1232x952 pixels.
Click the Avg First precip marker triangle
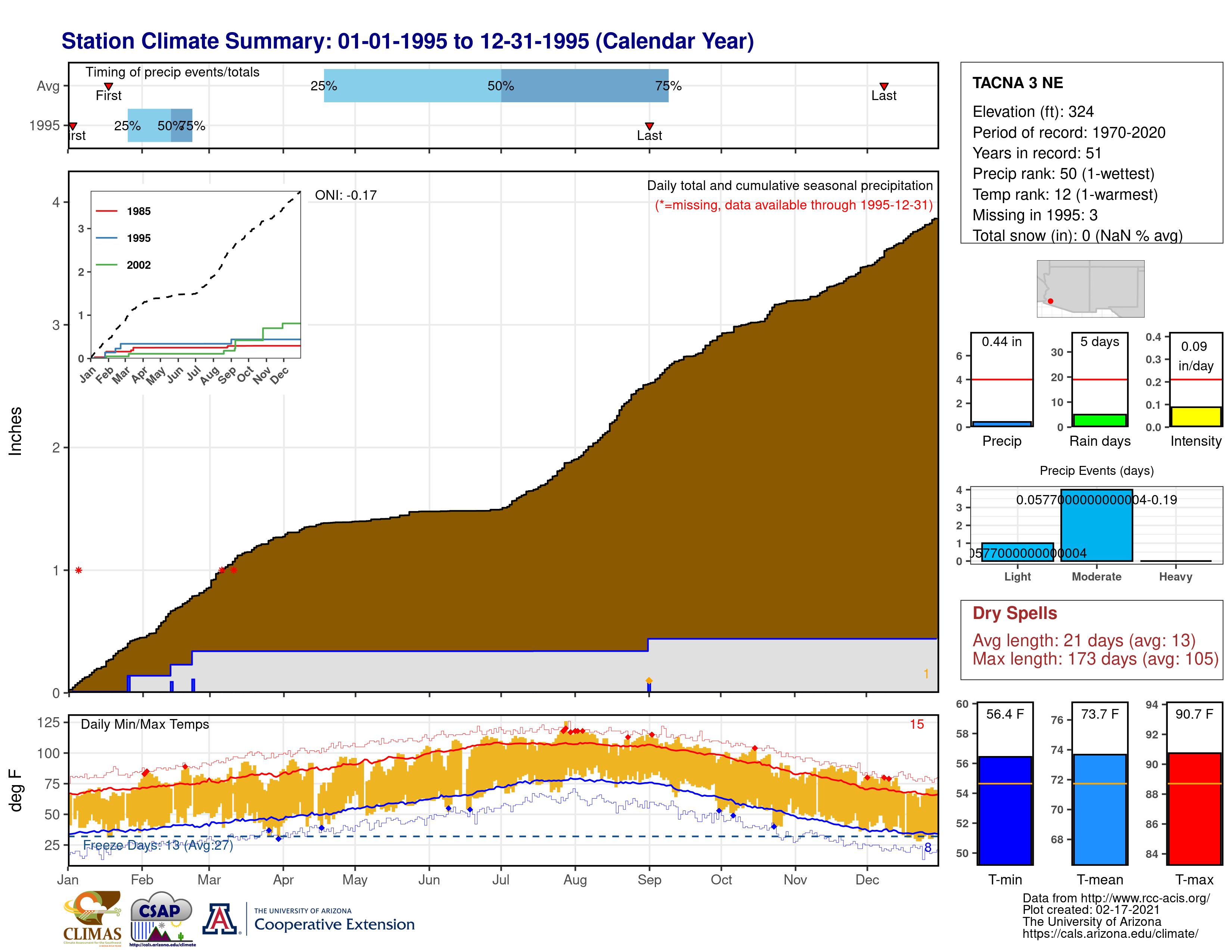coord(109,86)
